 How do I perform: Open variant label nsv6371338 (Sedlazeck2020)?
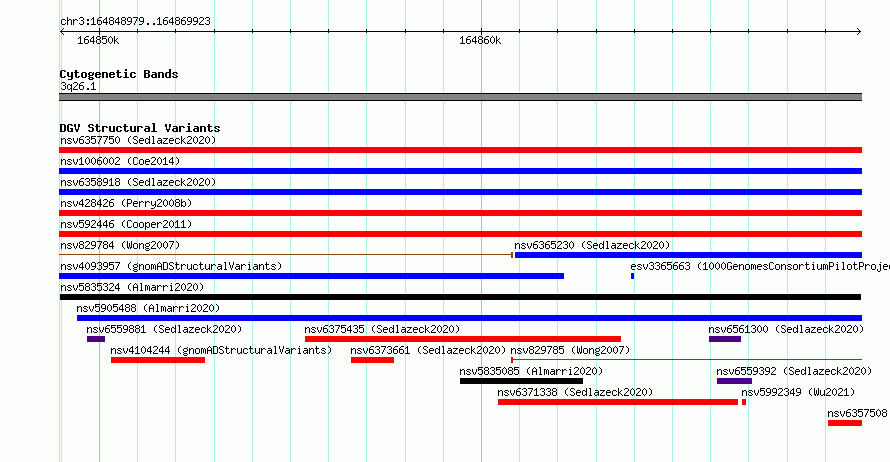tap(575, 392)
